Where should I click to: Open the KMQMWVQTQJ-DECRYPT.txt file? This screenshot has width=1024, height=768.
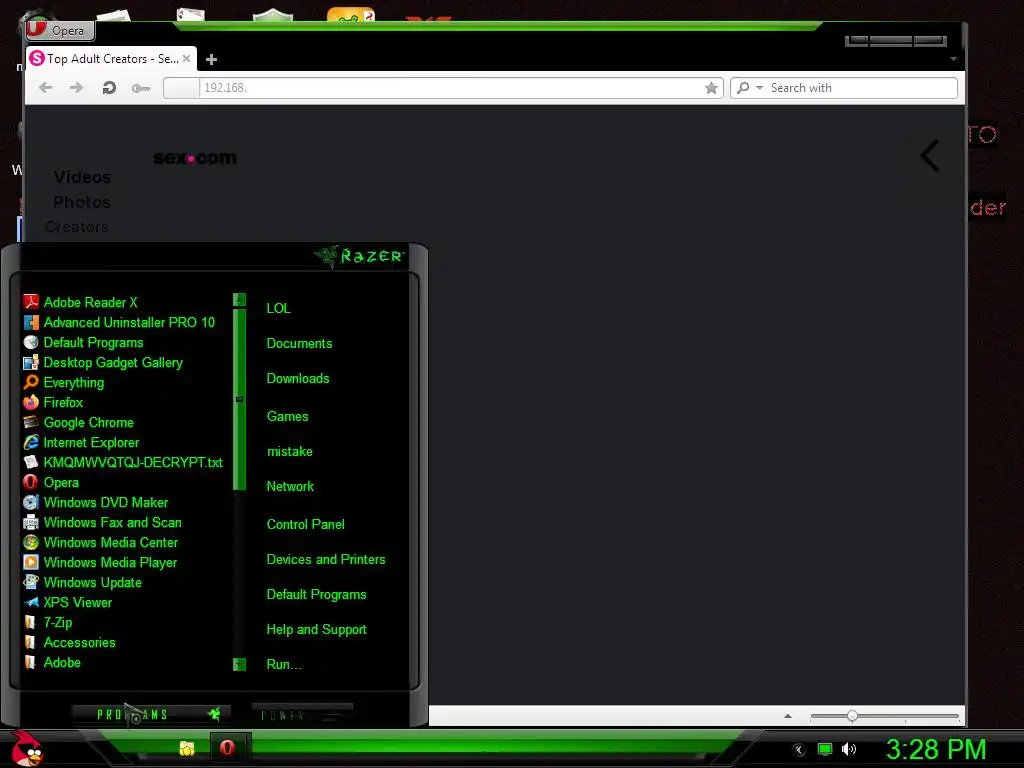pyautogui.click(x=123, y=462)
